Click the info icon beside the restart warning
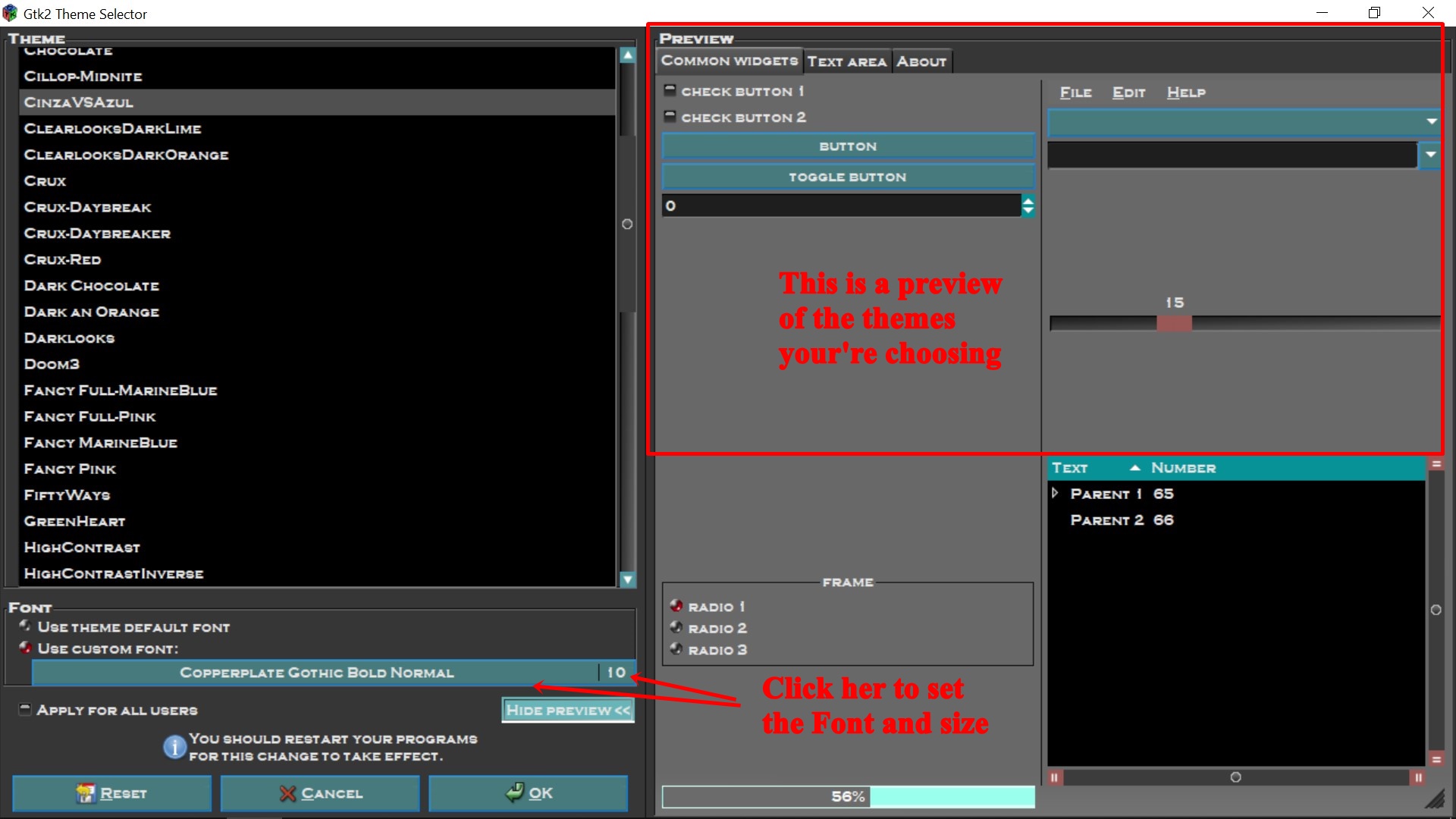1456x819 pixels. [173, 747]
